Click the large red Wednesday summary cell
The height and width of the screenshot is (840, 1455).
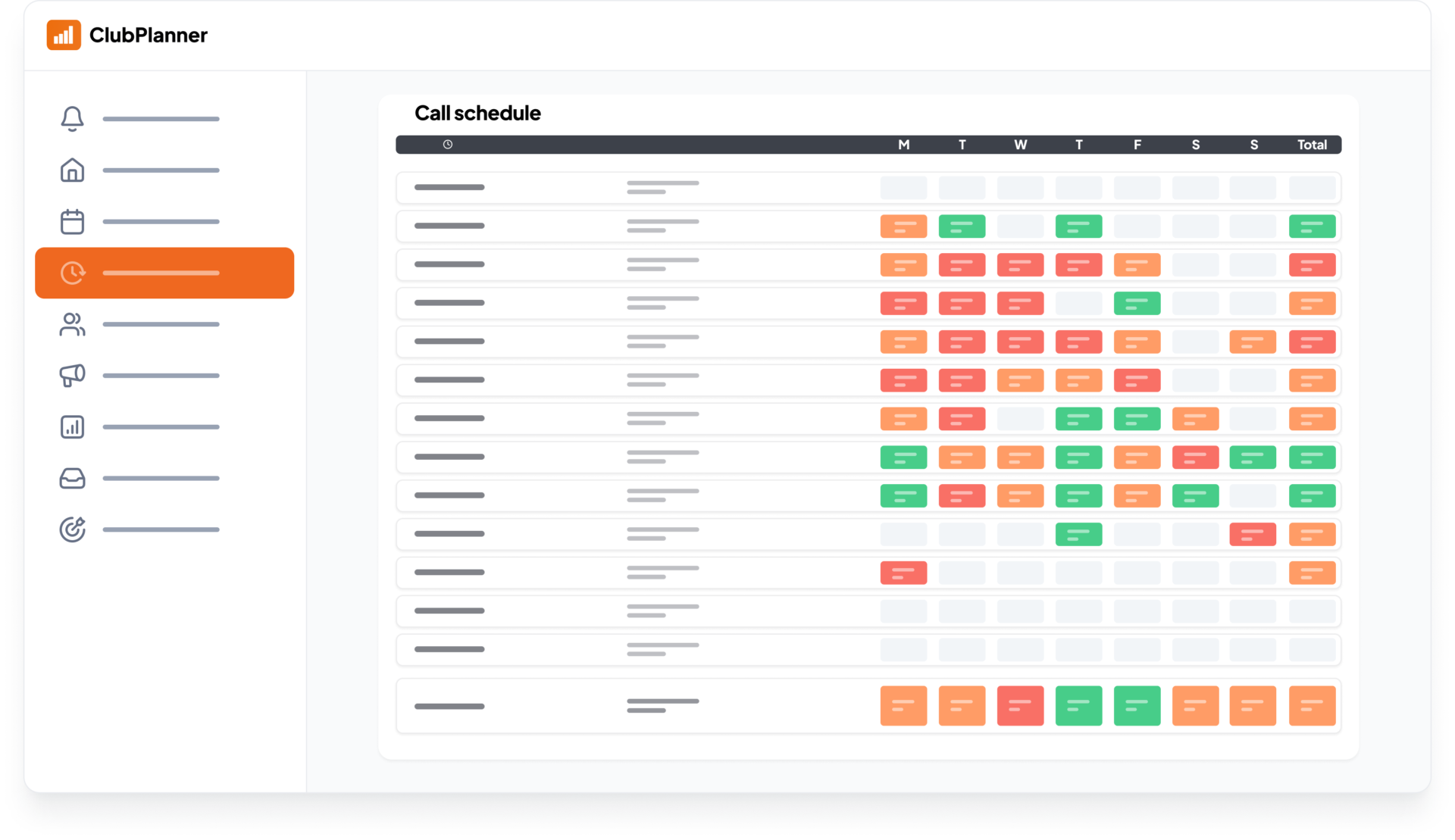[1020, 706]
